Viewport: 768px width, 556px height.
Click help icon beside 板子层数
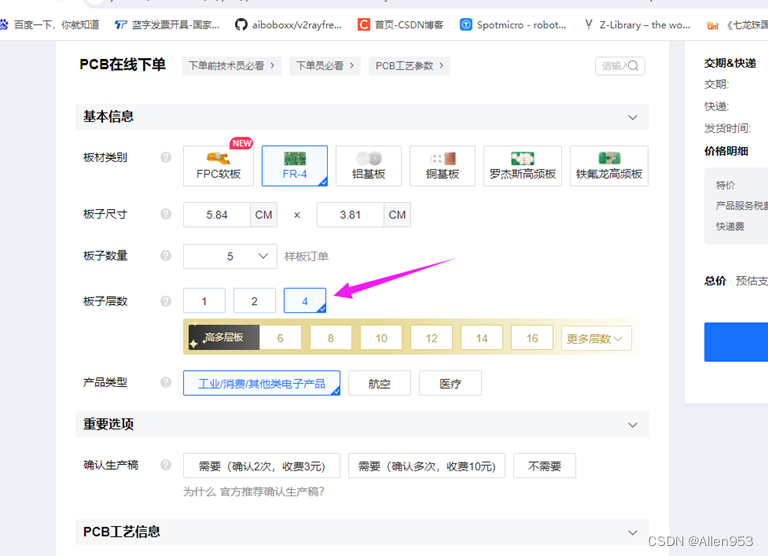tap(166, 301)
